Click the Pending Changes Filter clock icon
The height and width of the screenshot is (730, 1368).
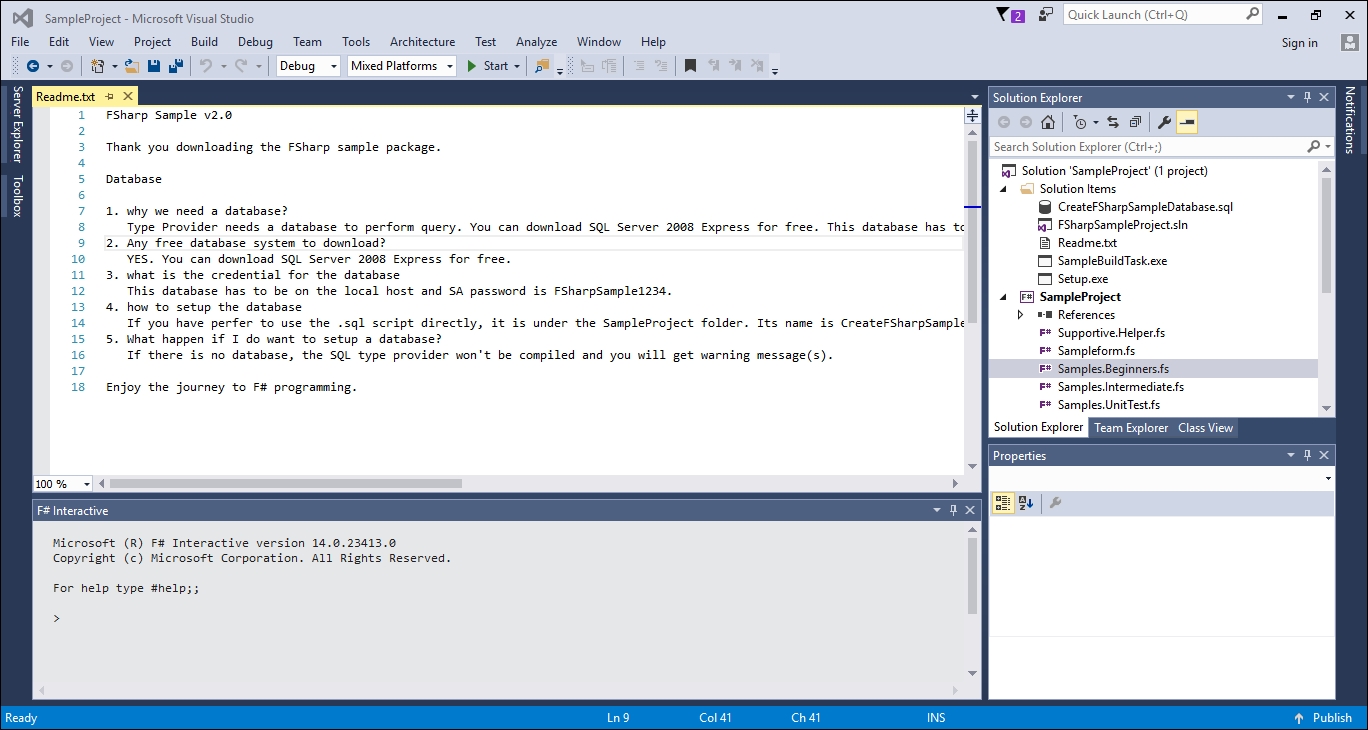point(1080,122)
